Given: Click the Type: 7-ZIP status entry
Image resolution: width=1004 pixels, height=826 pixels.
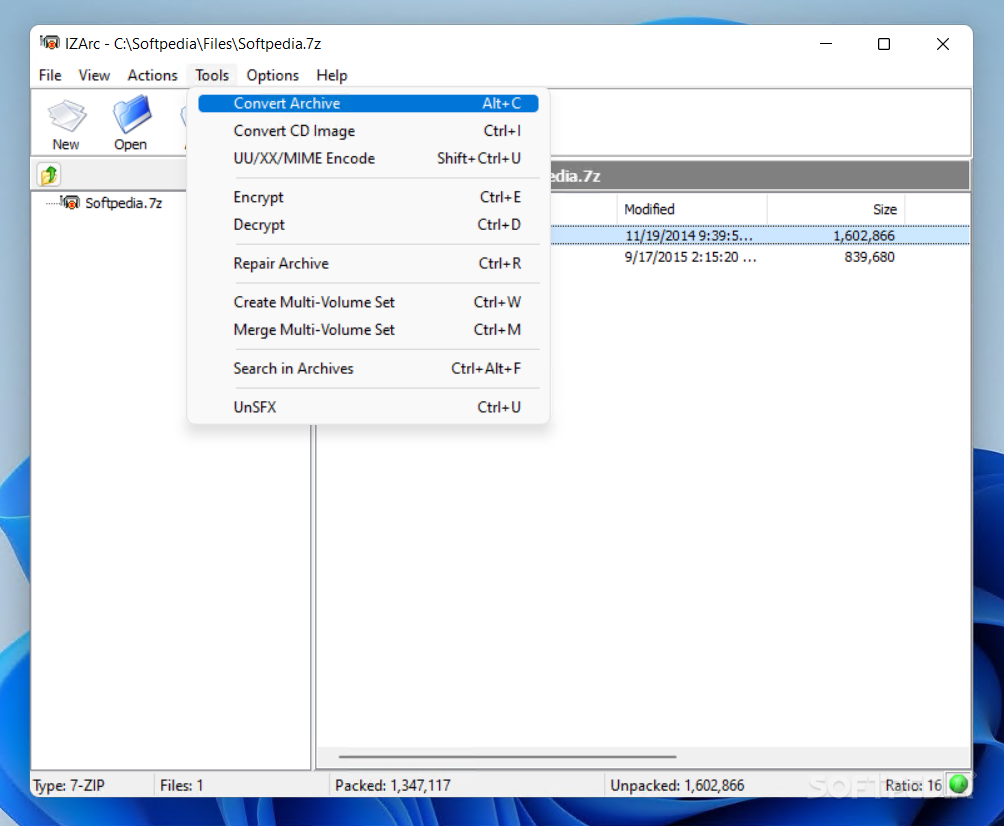Looking at the screenshot, I should [69, 785].
